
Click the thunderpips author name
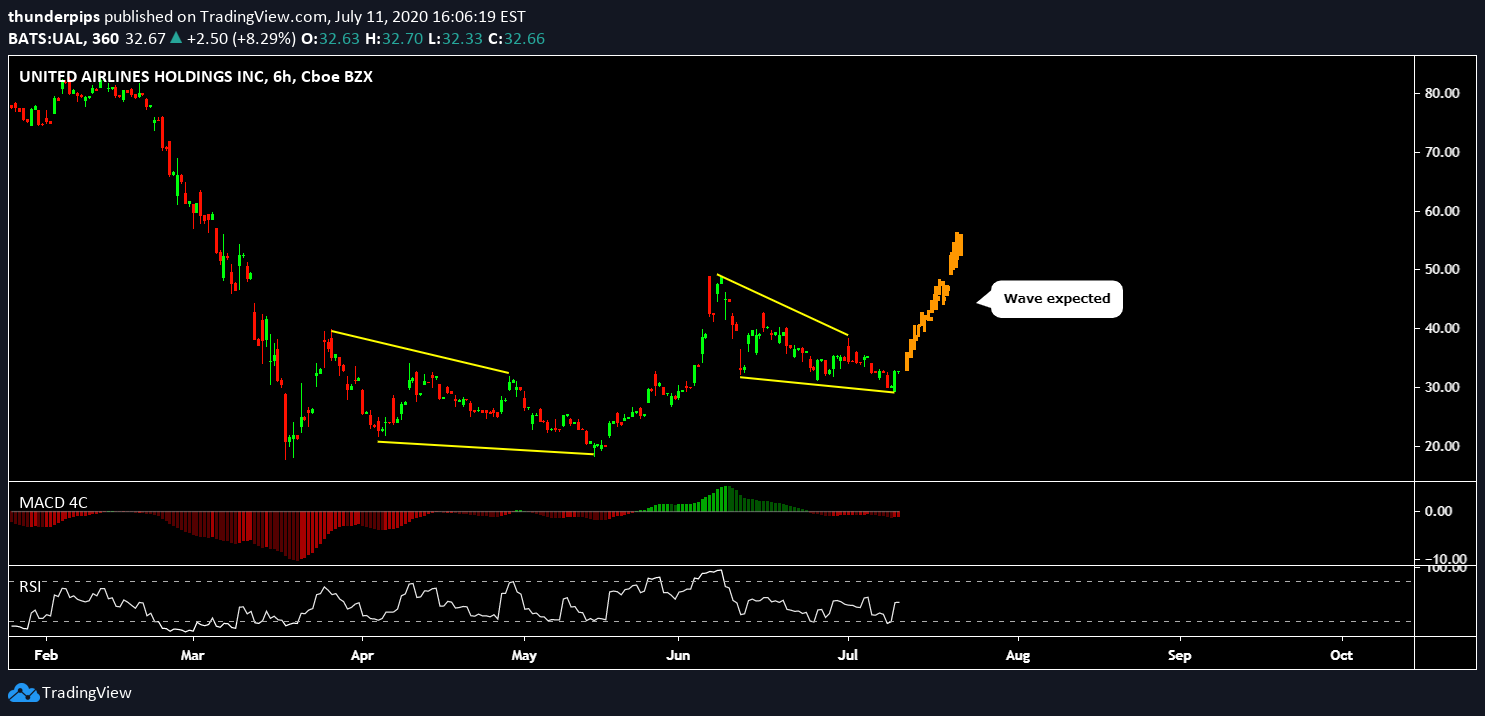click(54, 17)
